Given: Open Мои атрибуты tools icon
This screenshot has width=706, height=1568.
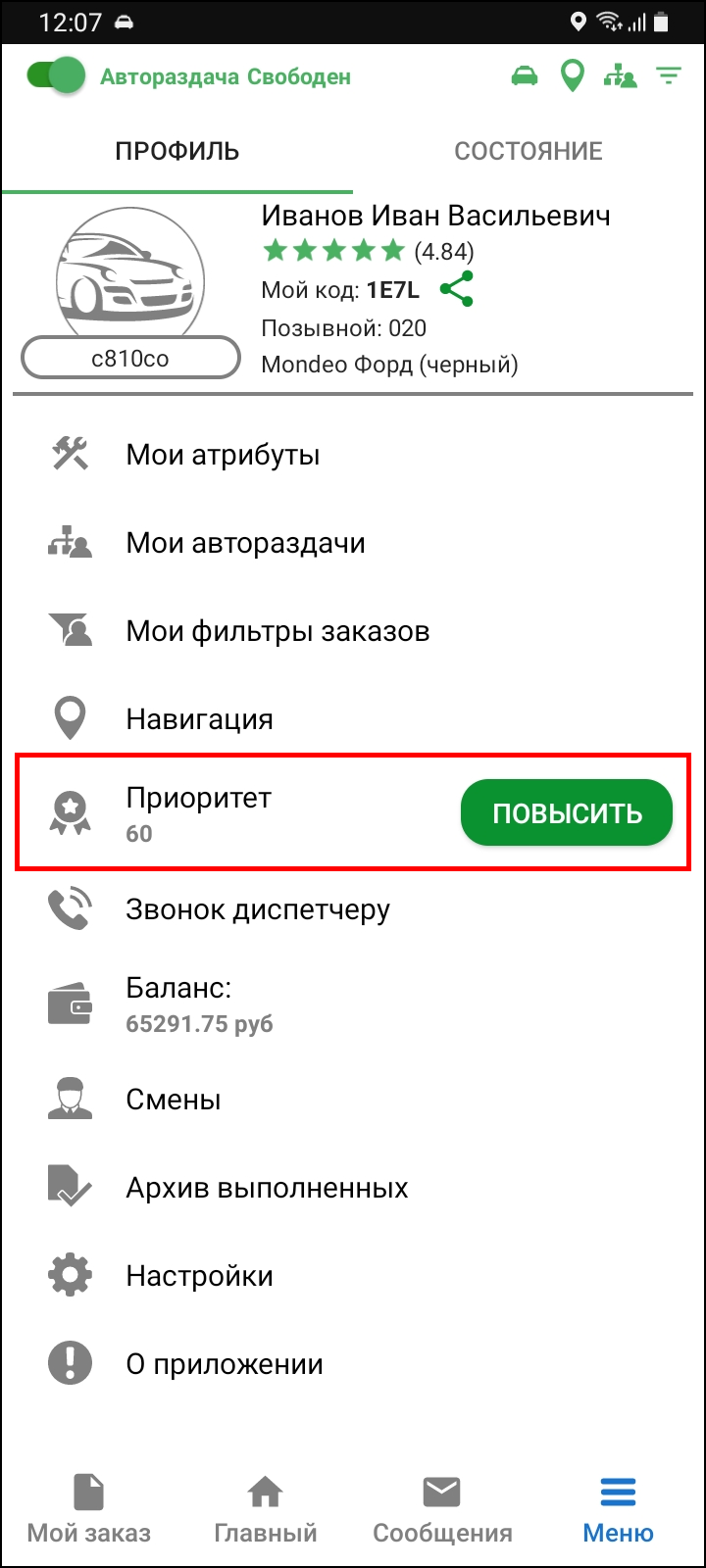Looking at the screenshot, I should pyautogui.click(x=71, y=455).
